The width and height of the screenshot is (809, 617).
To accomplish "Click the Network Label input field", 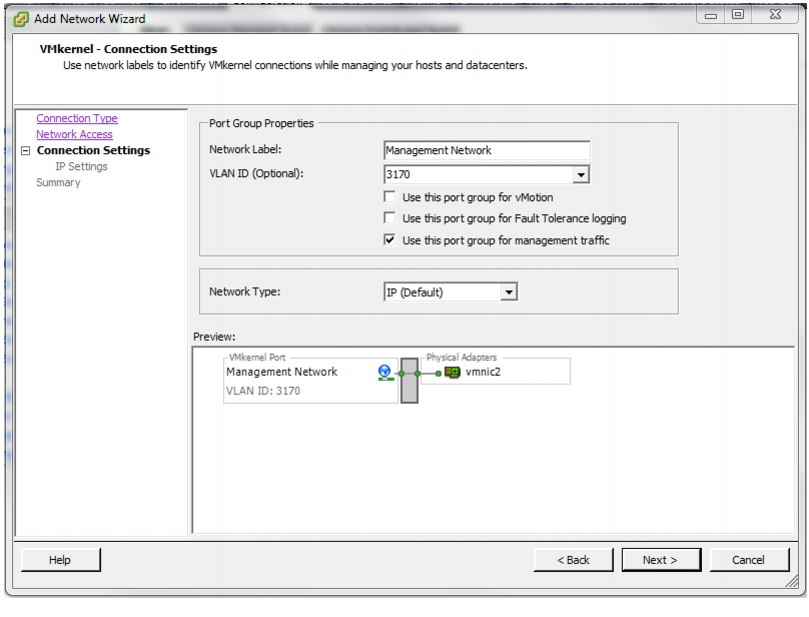I will 487,150.
